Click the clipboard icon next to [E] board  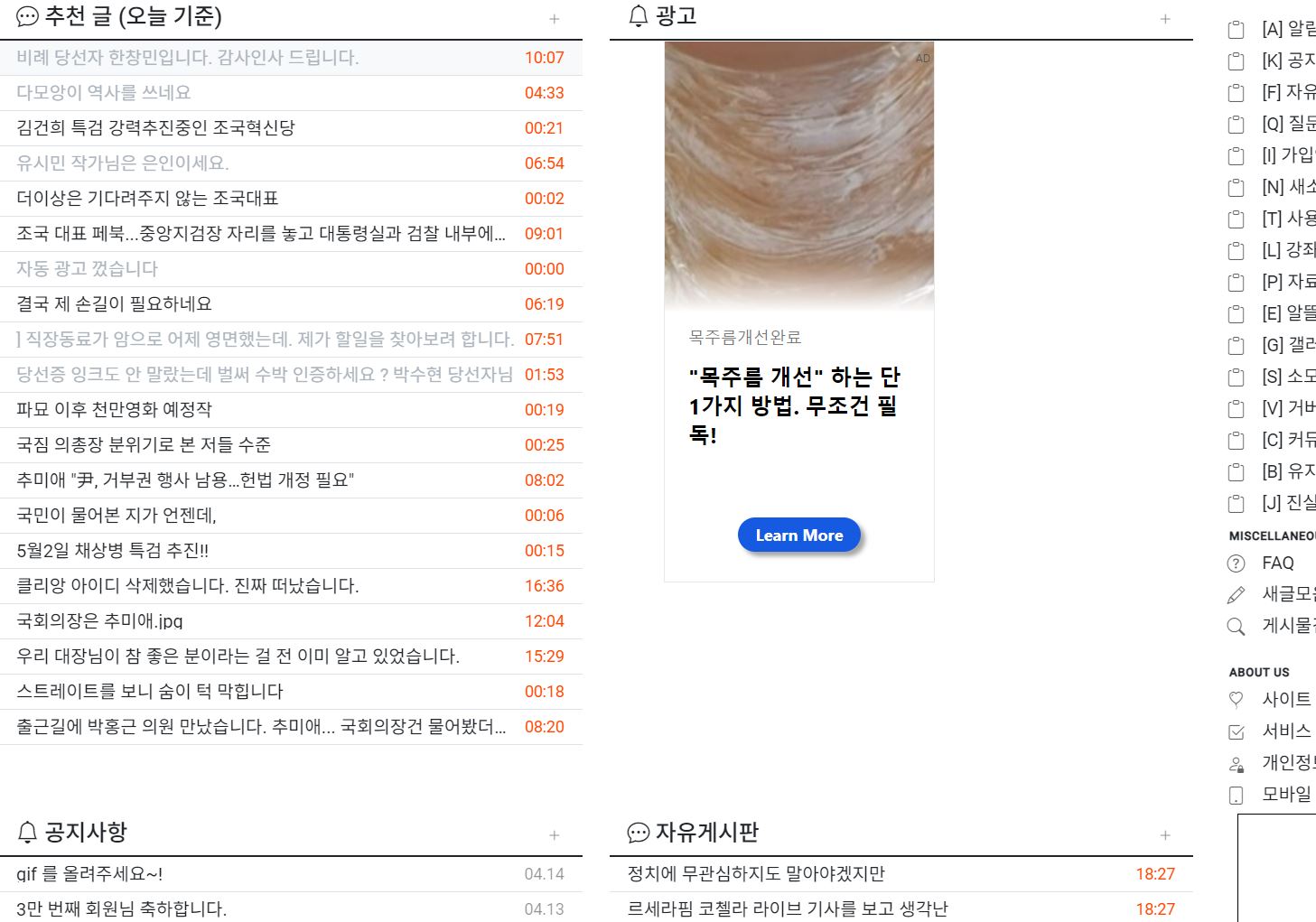tap(1237, 314)
